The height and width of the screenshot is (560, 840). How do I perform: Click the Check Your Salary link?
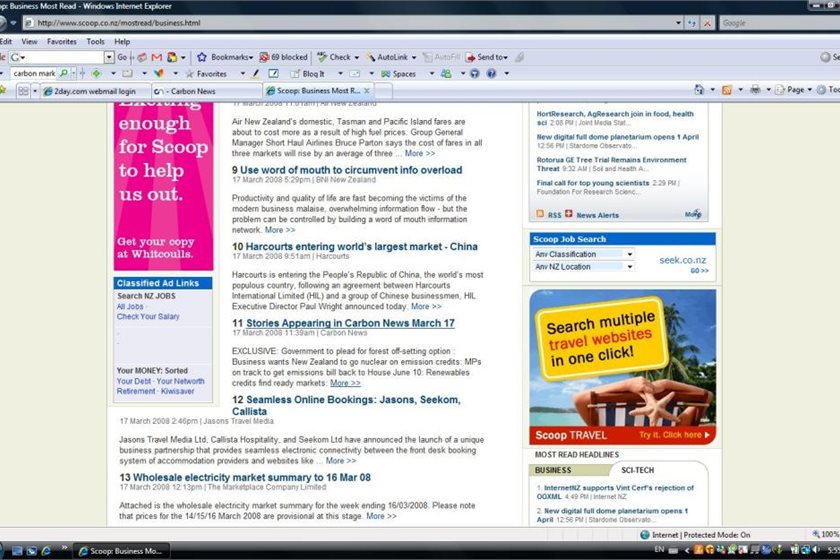[x=148, y=317]
